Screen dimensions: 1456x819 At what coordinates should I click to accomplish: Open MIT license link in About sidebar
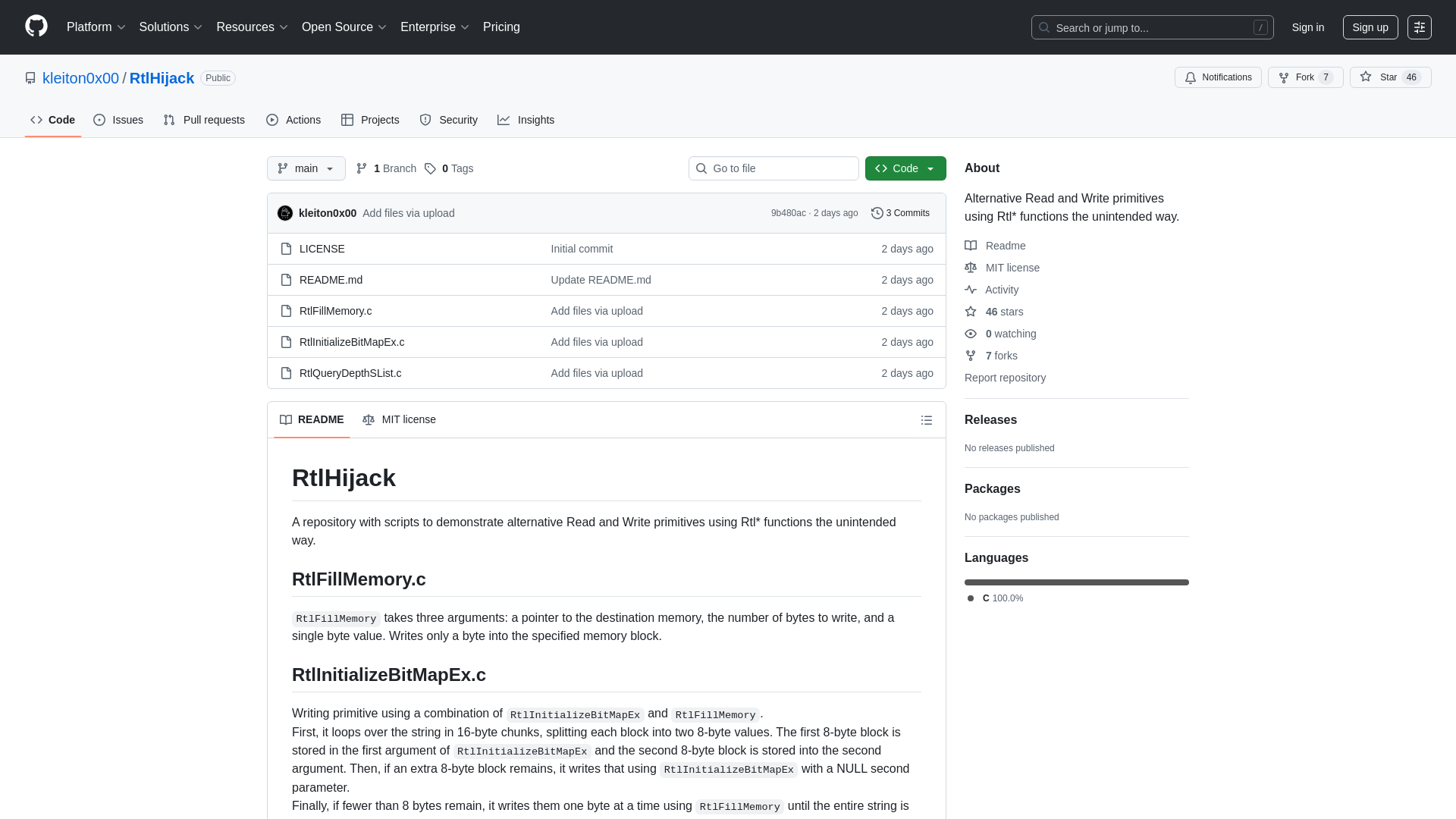pyautogui.click(x=1002, y=268)
